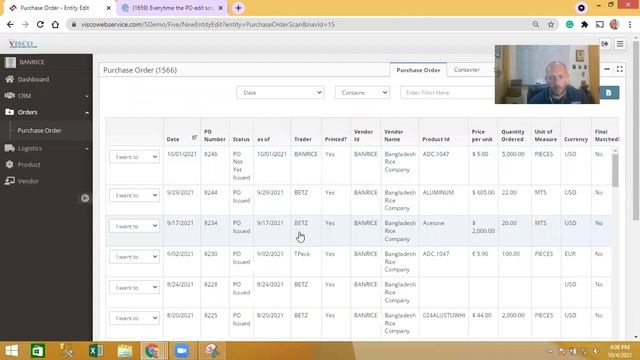
Task: Open Excel from the taskbar
Action: tap(96, 351)
